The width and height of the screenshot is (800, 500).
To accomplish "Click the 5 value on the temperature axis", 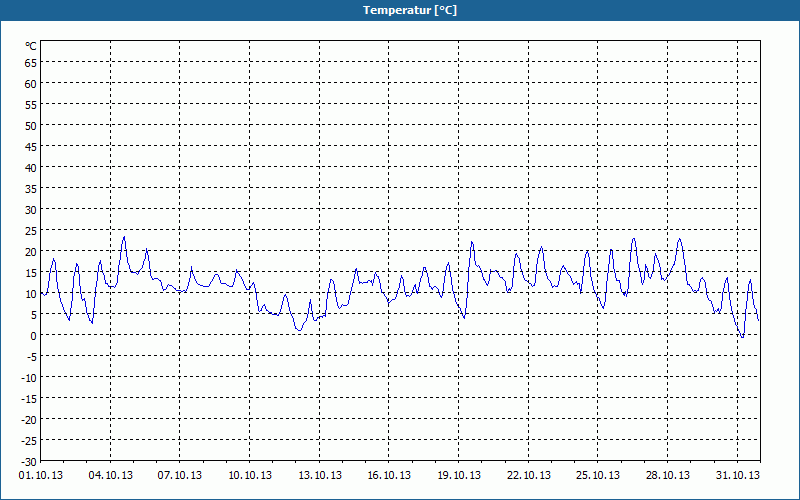I will click(x=34, y=315).
